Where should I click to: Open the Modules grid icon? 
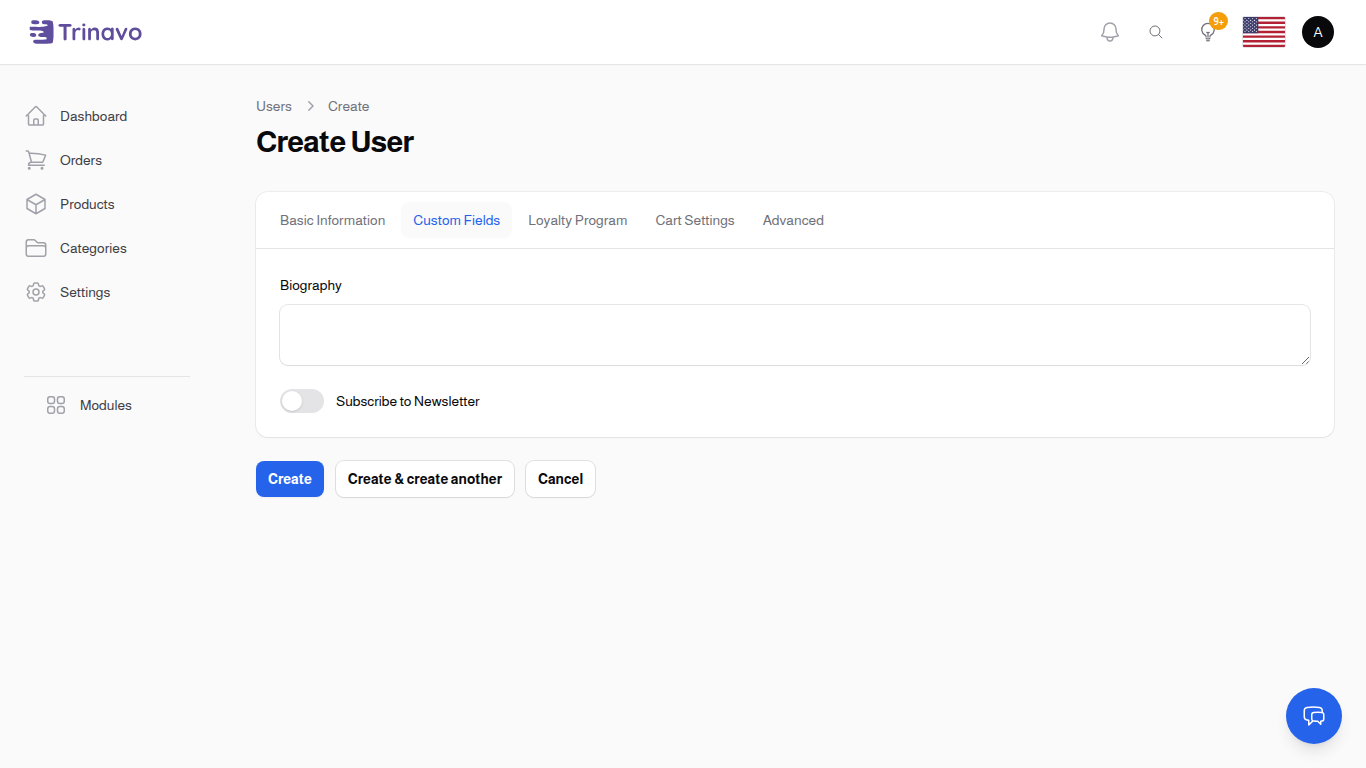point(55,405)
